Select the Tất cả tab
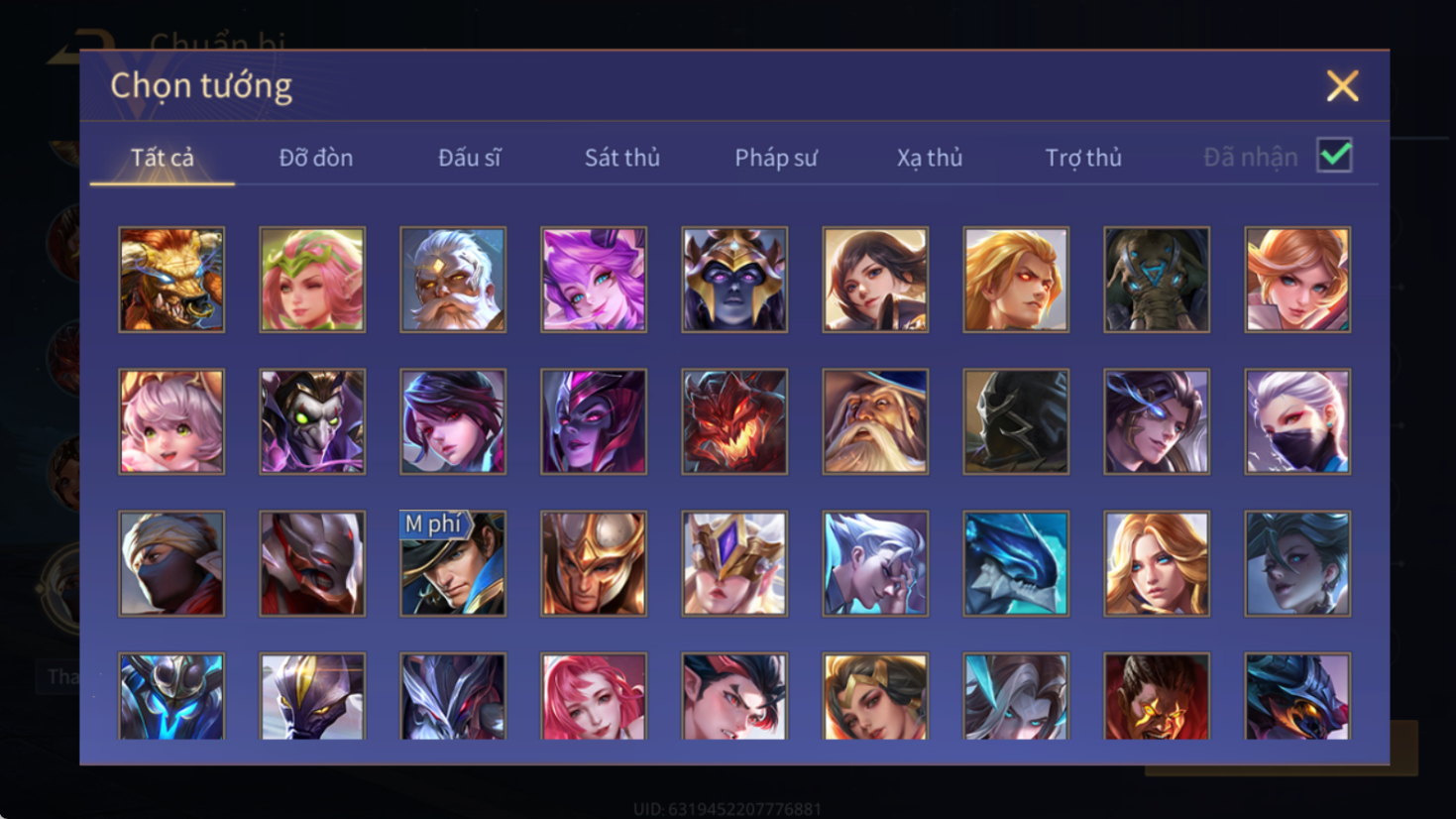Image resolution: width=1456 pixels, height=819 pixels. click(163, 158)
